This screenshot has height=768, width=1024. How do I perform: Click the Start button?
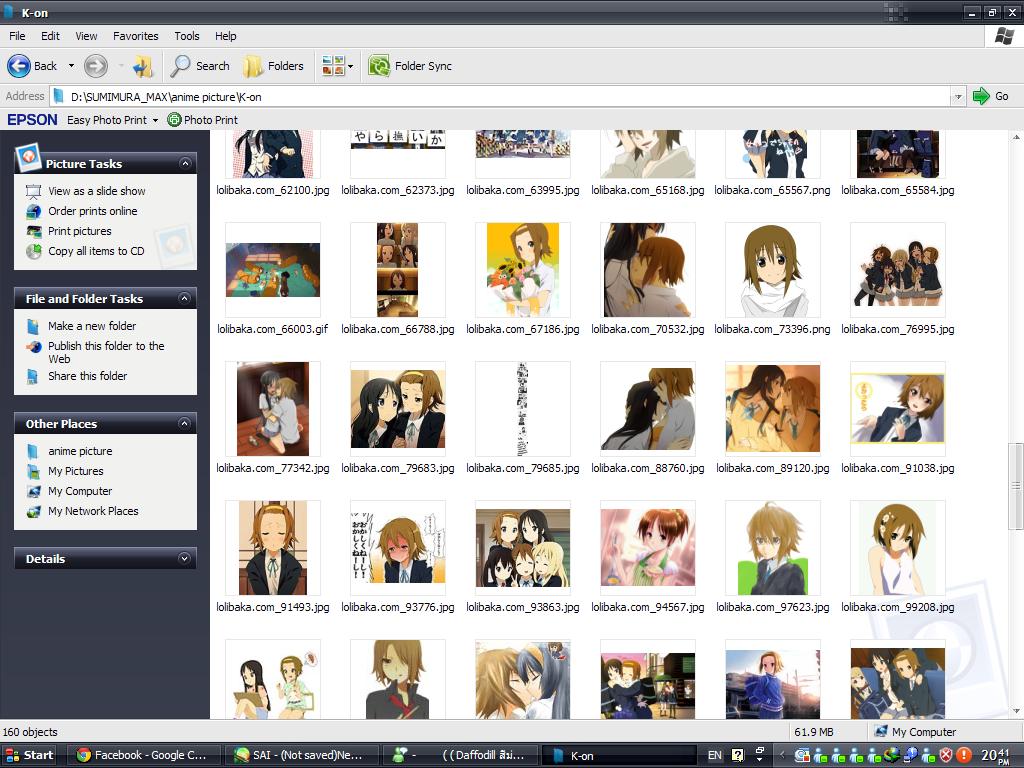coord(29,755)
